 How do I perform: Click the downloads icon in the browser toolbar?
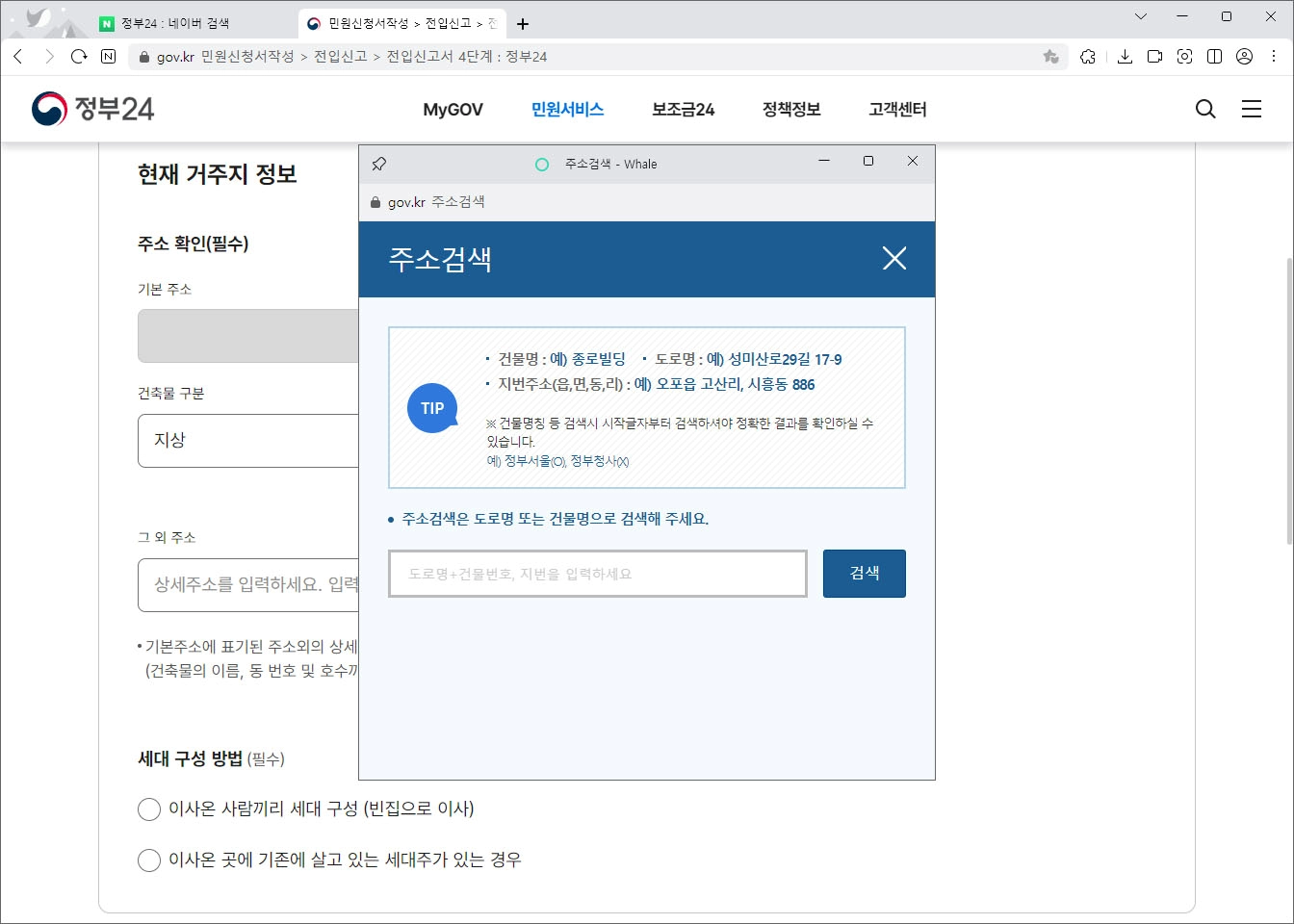[1124, 57]
